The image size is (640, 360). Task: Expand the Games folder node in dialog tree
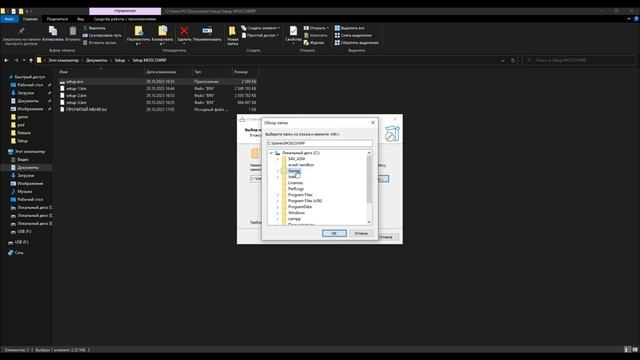278,171
